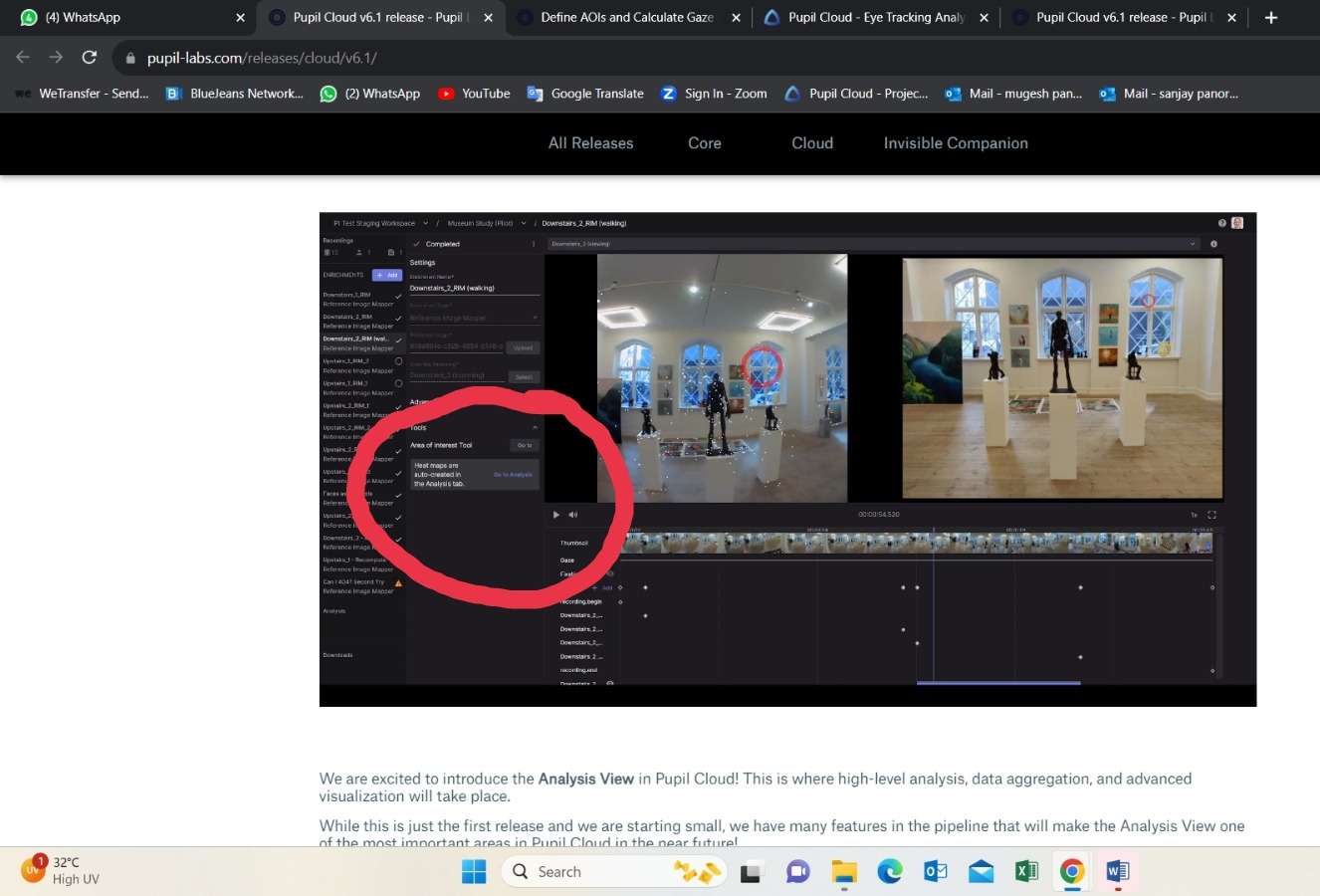
Task: Click the bold Analysis View text
Action: click(x=586, y=779)
